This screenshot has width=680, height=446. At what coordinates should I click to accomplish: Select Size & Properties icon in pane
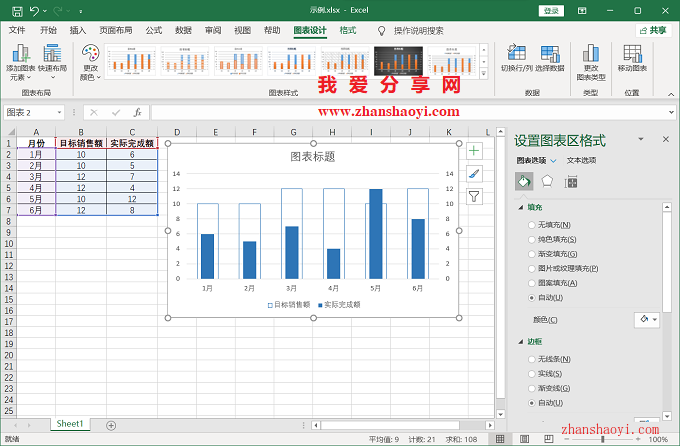tap(571, 182)
